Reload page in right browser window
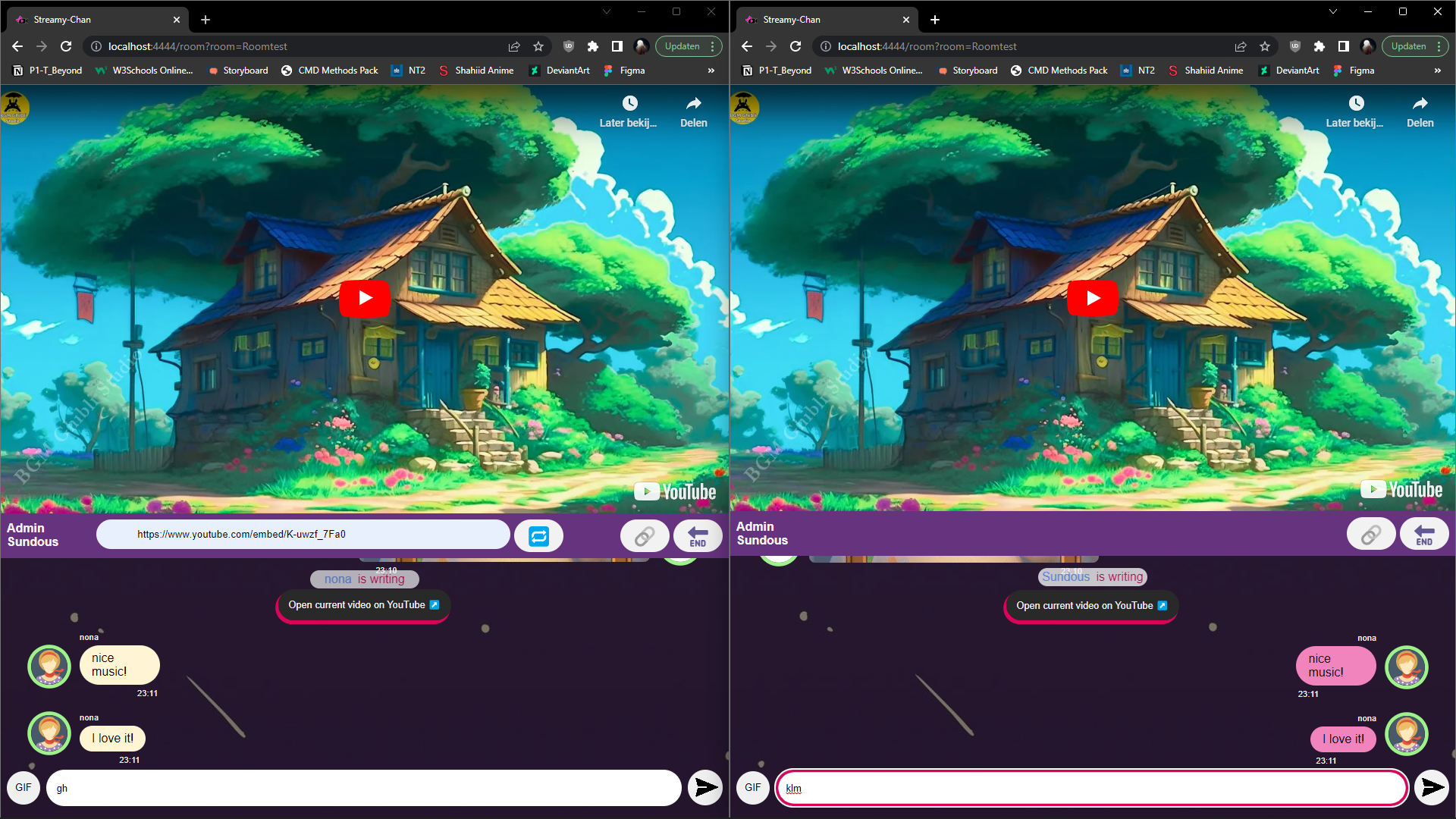Viewport: 1456px width, 819px height. click(x=795, y=46)
